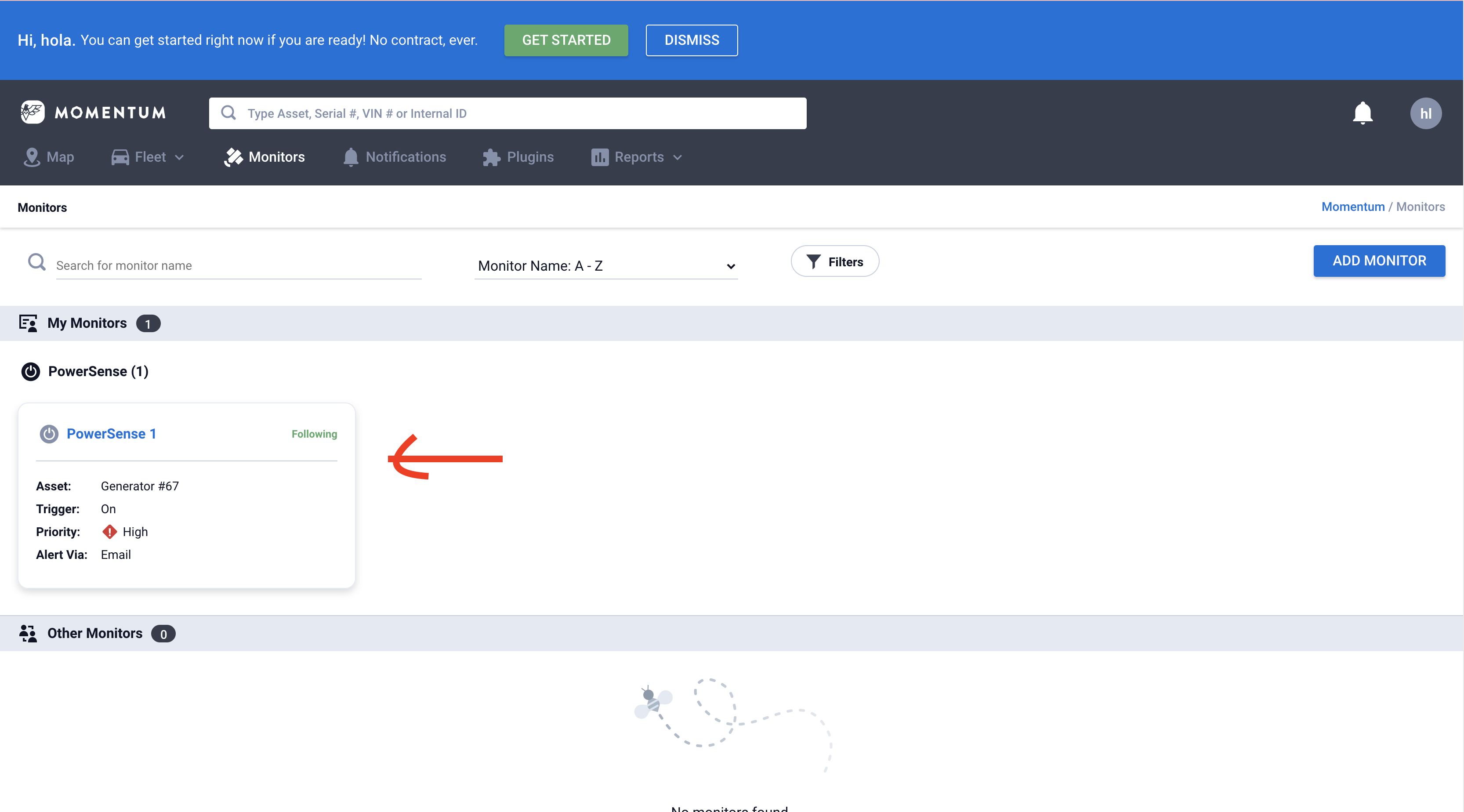
Task: Dismiss the welcome banner
Action: tap(692, 40)
